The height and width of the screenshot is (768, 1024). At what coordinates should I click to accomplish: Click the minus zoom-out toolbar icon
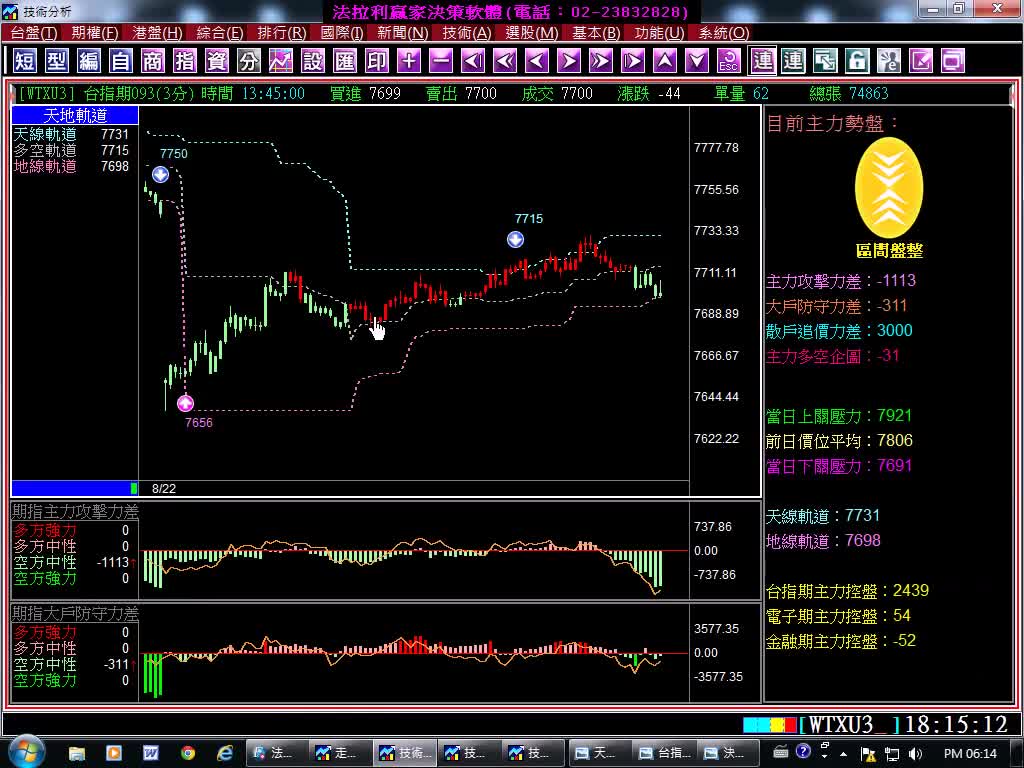[x=441, y=61]
